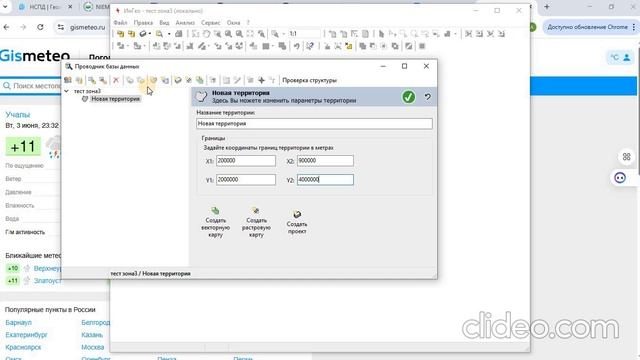This screenshot has width=640, height=360.
Task: Go back in Chrome browser
Action: [x=7, y=27]
